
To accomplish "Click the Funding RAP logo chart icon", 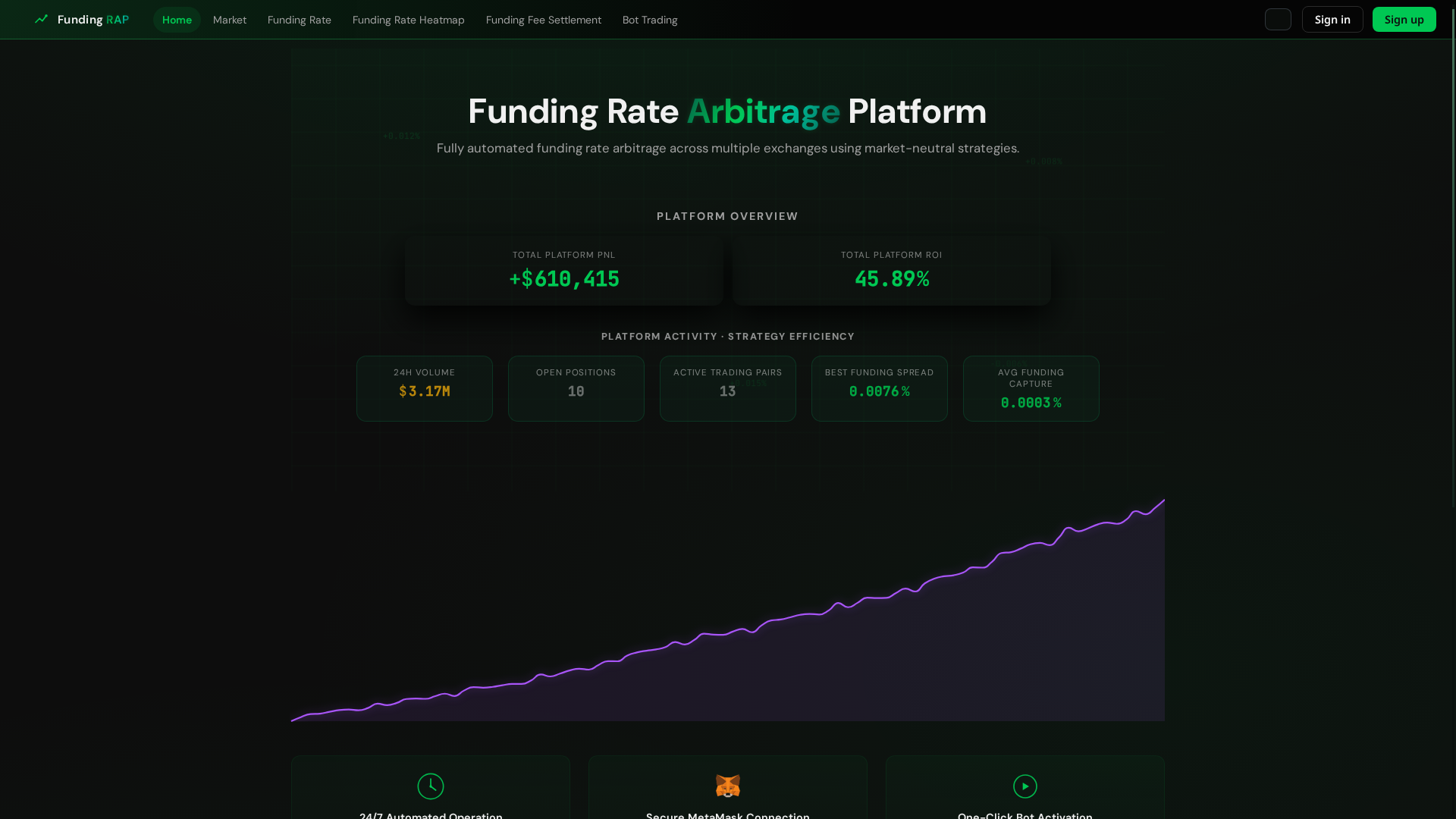I will pos(42,19).
